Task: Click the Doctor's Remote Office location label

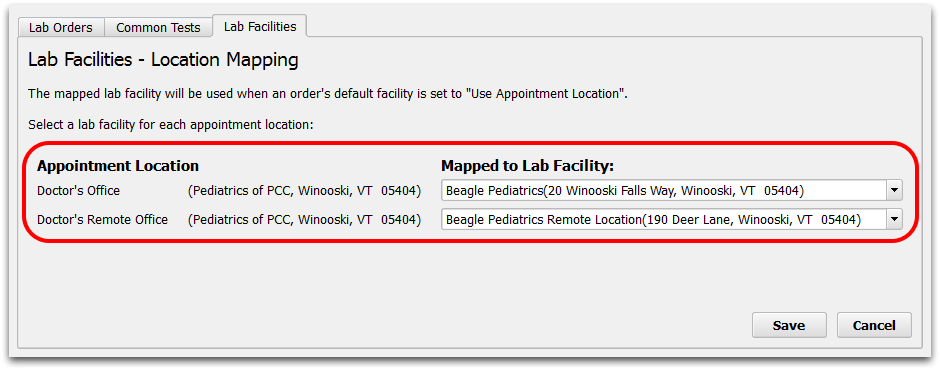Action: pyautogui.click(x=103, y=219)
